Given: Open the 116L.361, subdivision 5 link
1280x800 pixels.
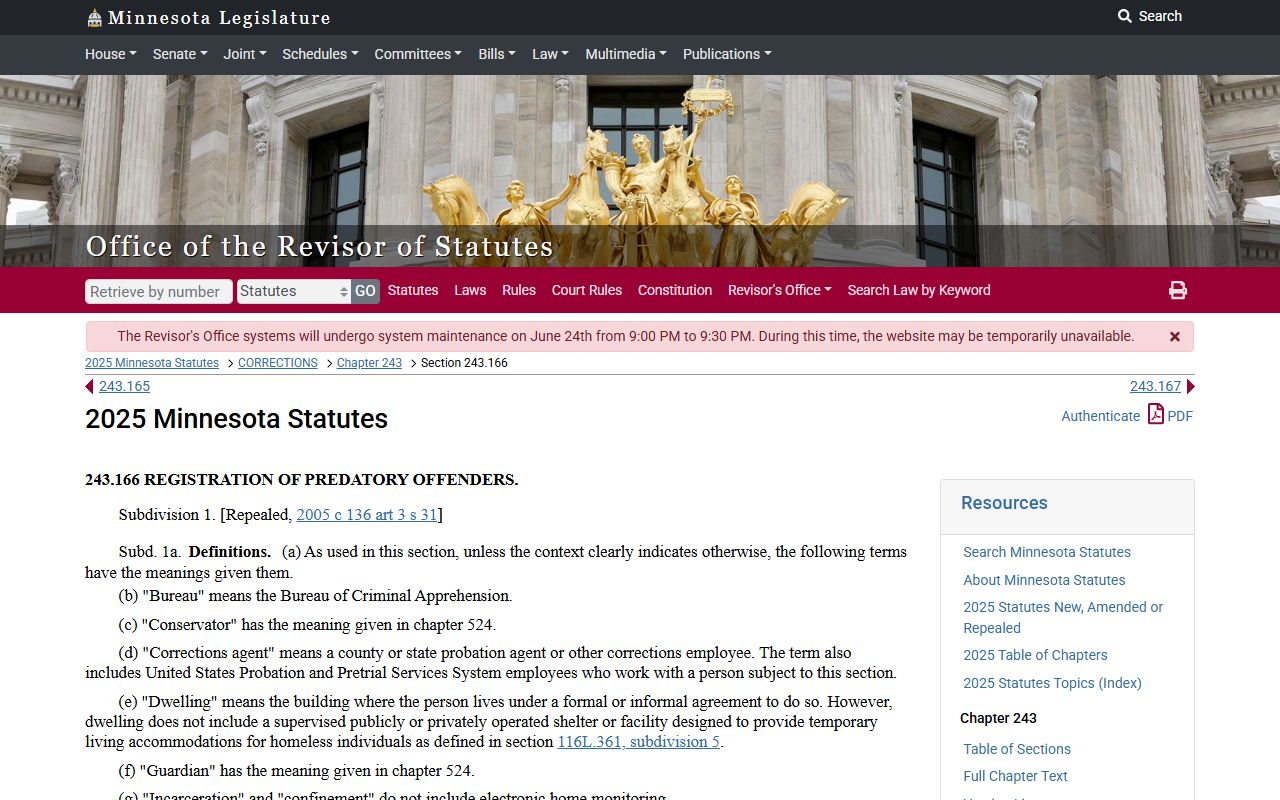Looking at the screenshot, I should pos(638,742).
